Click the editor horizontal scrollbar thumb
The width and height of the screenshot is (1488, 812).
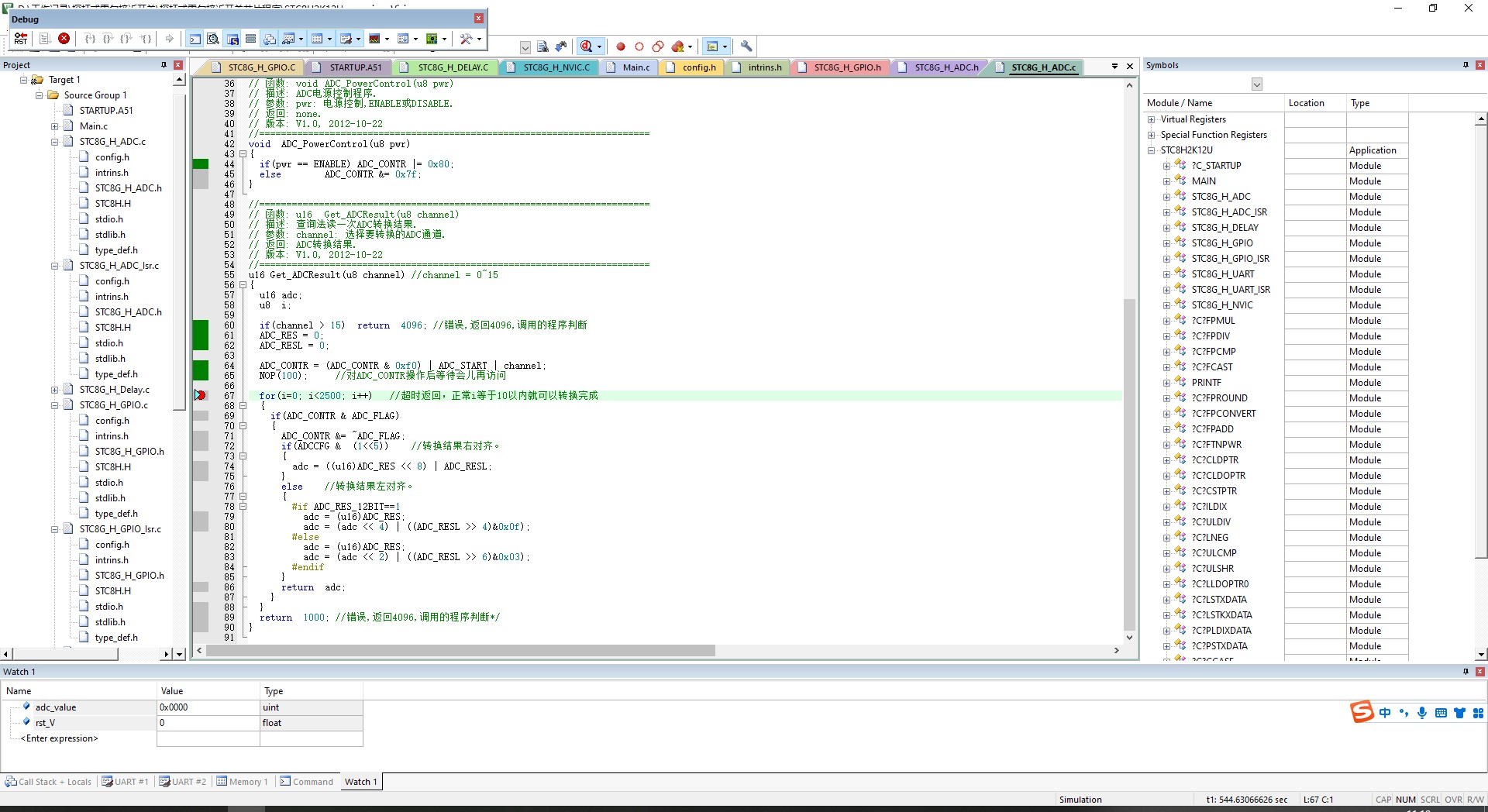click(460, 651)
